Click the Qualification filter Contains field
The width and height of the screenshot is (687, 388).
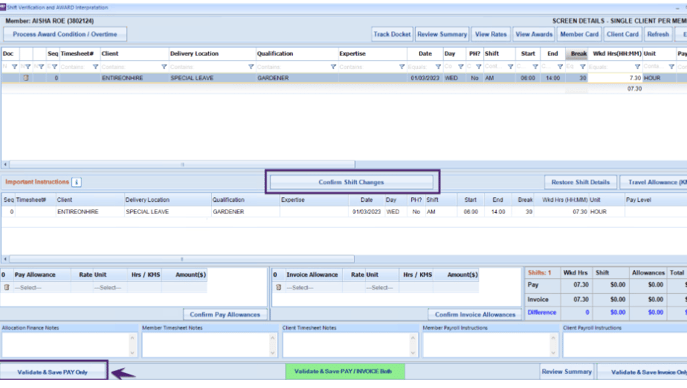pyautogui.click(x=293, y=67)
